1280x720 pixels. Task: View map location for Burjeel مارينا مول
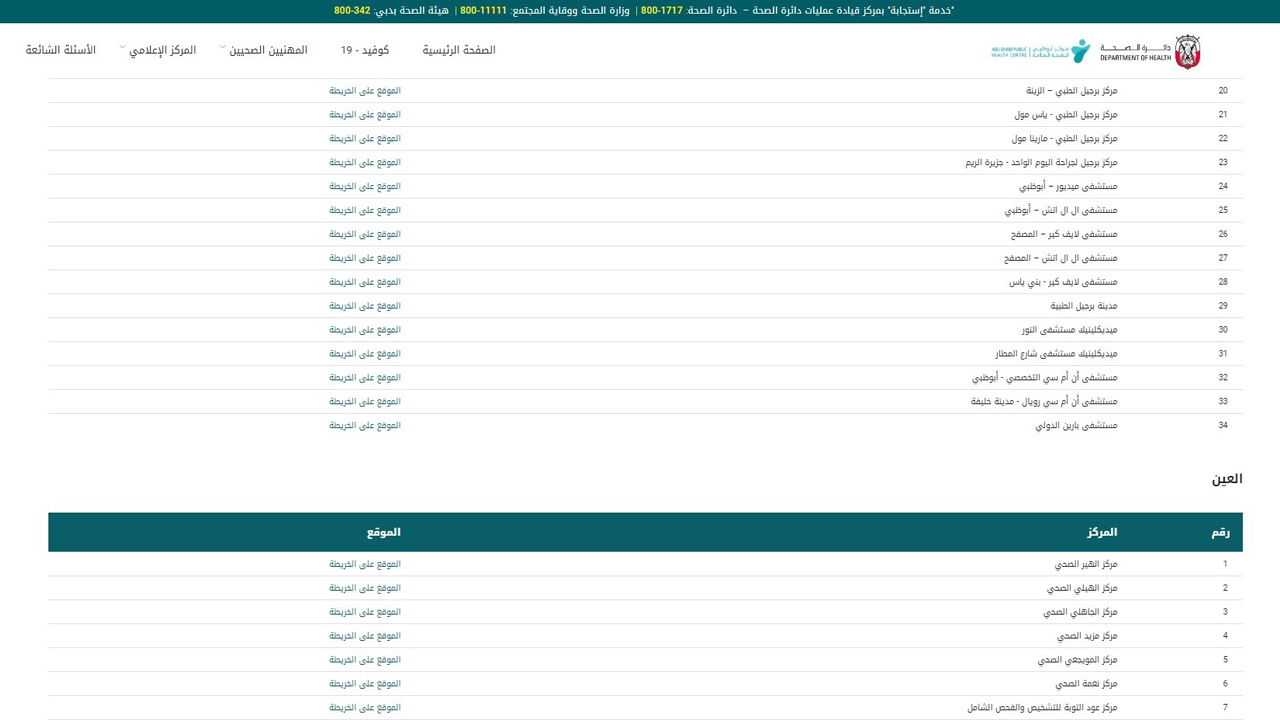(x=365, y=139)
